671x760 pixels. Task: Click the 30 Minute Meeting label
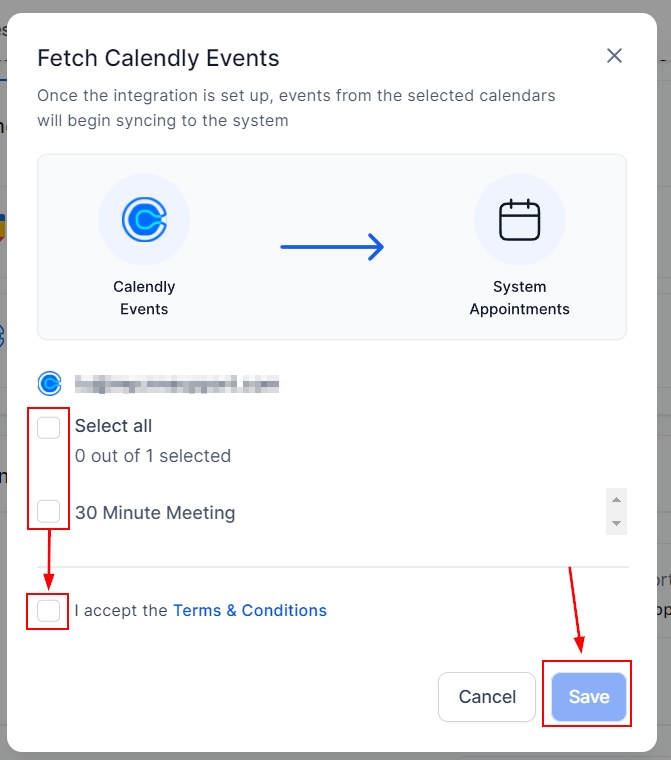click(155, 513)
